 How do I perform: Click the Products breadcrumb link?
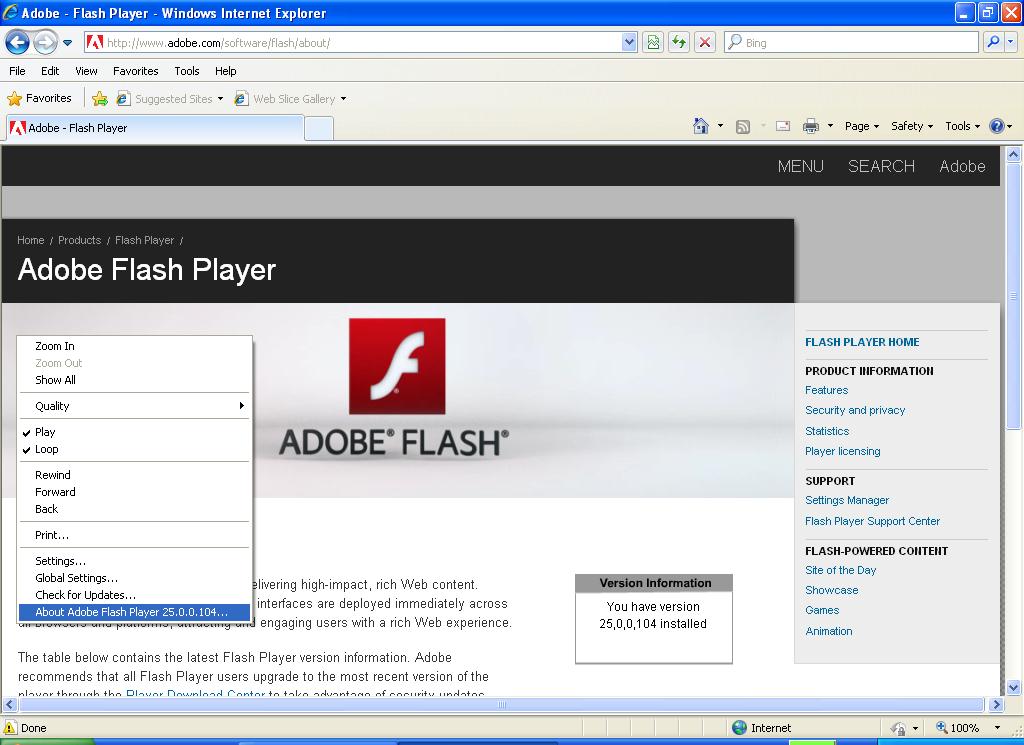(80, 240)
